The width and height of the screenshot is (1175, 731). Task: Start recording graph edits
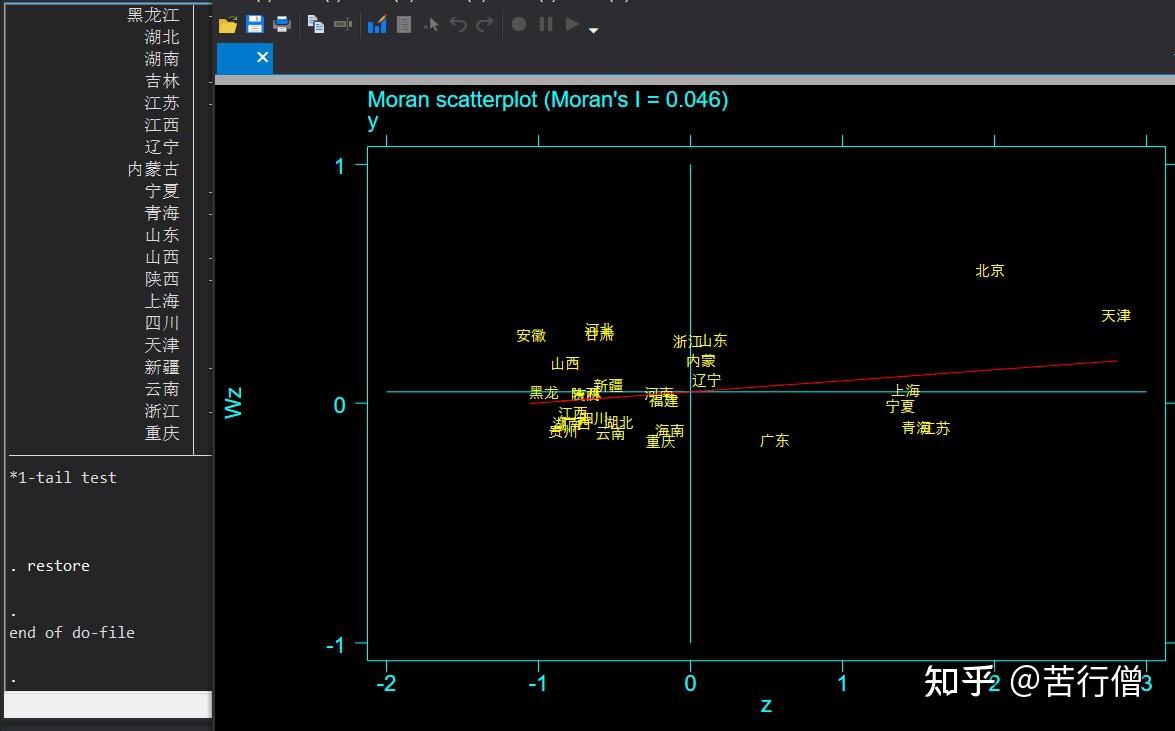pos(519,24)
